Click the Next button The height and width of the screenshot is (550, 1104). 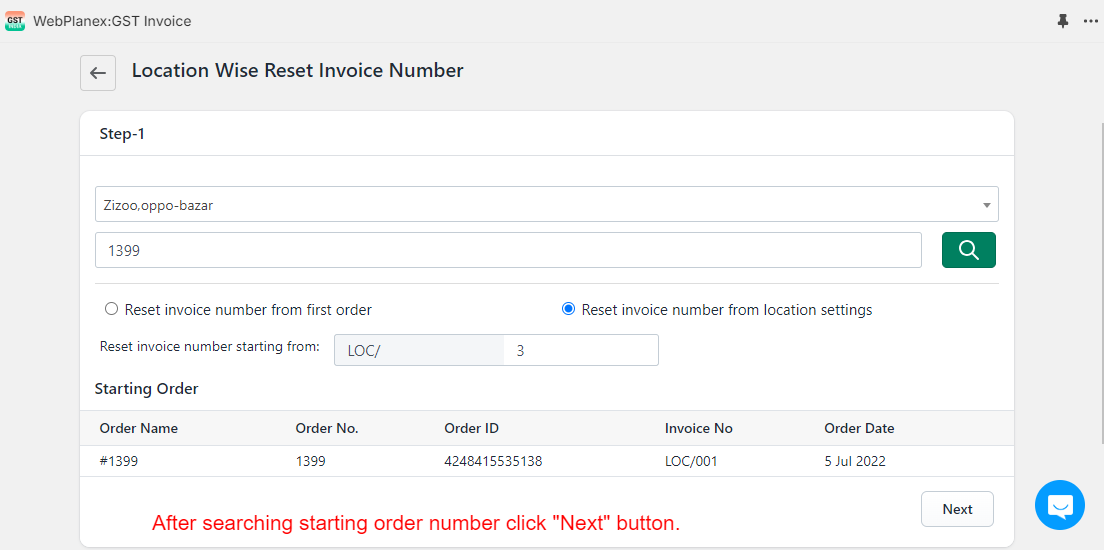958,509
